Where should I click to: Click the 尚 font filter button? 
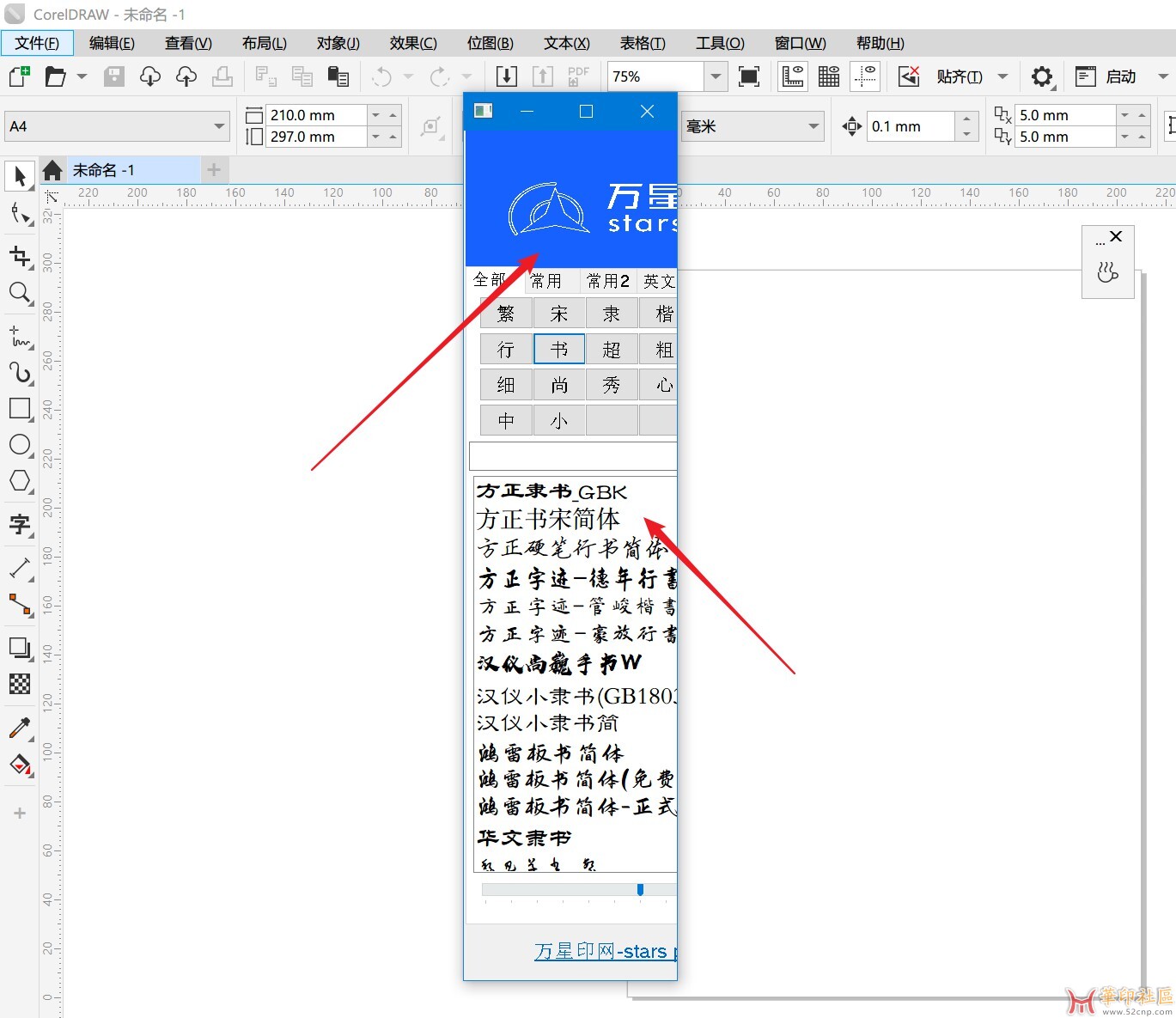[559, 385]
